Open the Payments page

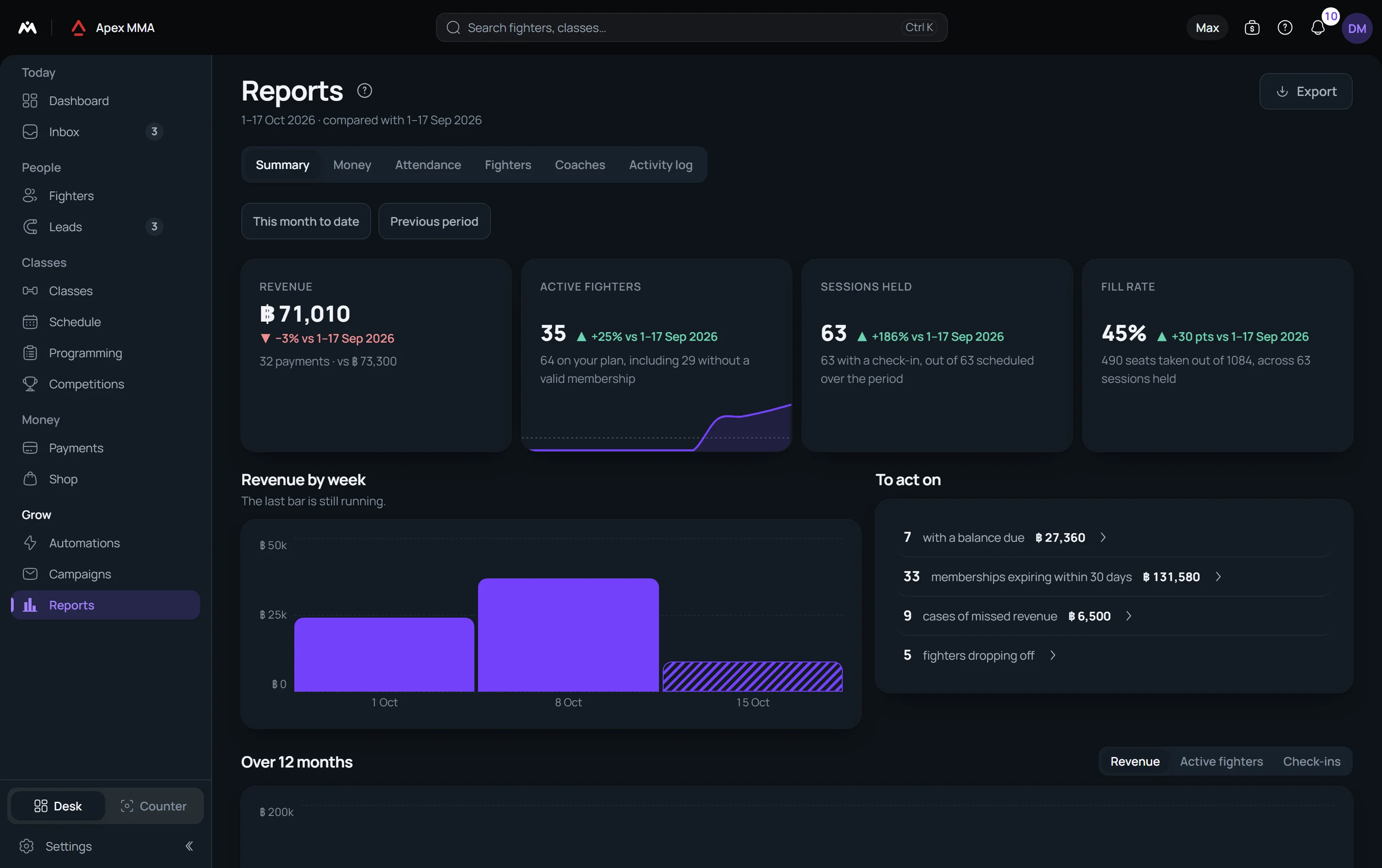106,448
